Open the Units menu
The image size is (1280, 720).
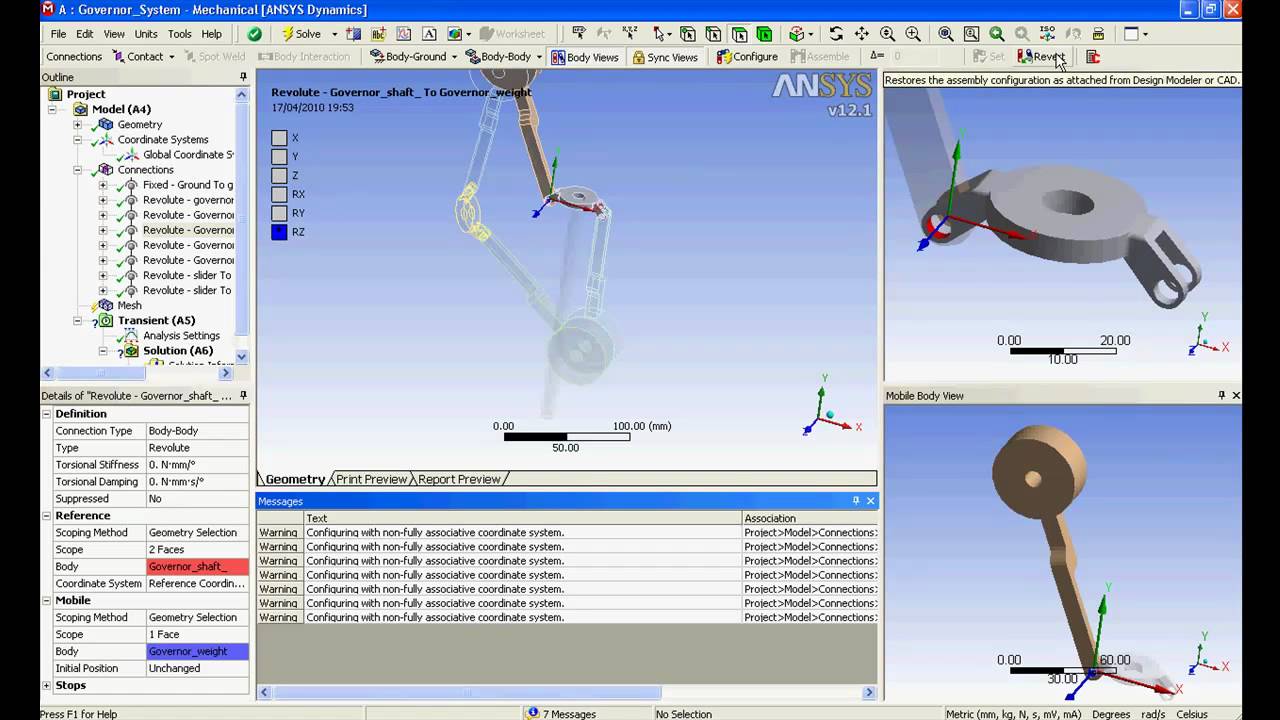(146, 34)
